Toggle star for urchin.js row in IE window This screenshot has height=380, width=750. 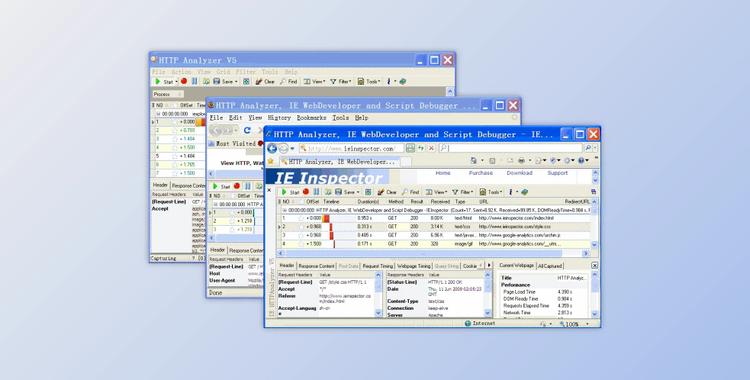pos(301,235)
